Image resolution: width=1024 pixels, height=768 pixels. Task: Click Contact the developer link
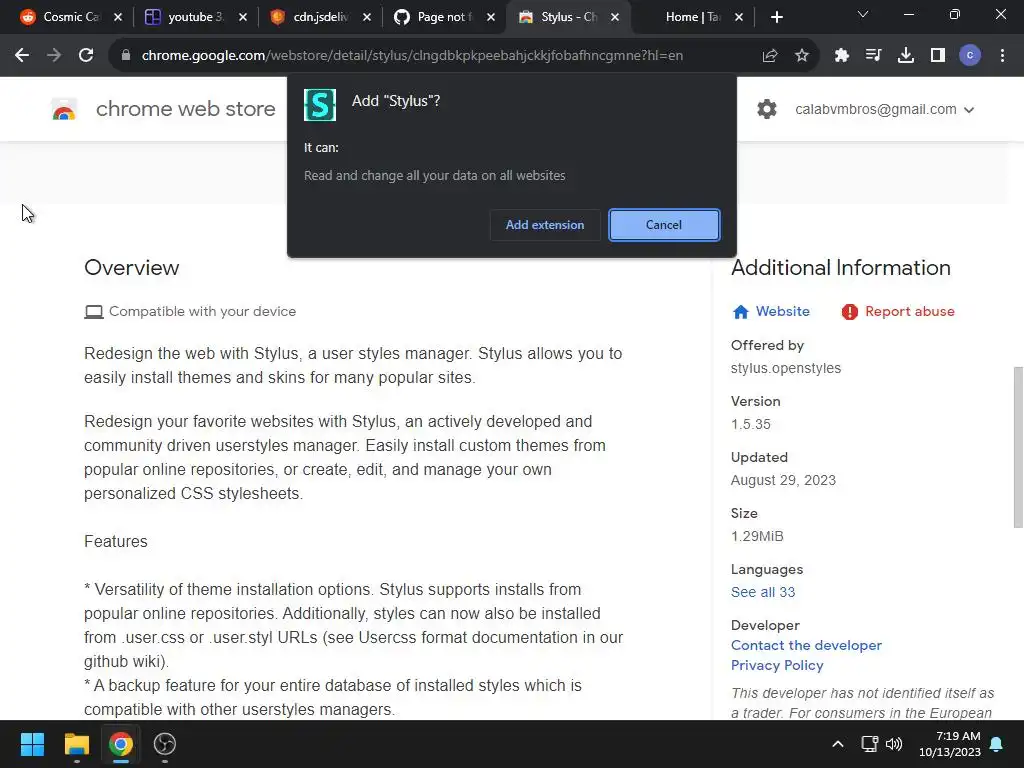[x=807, y=645]
